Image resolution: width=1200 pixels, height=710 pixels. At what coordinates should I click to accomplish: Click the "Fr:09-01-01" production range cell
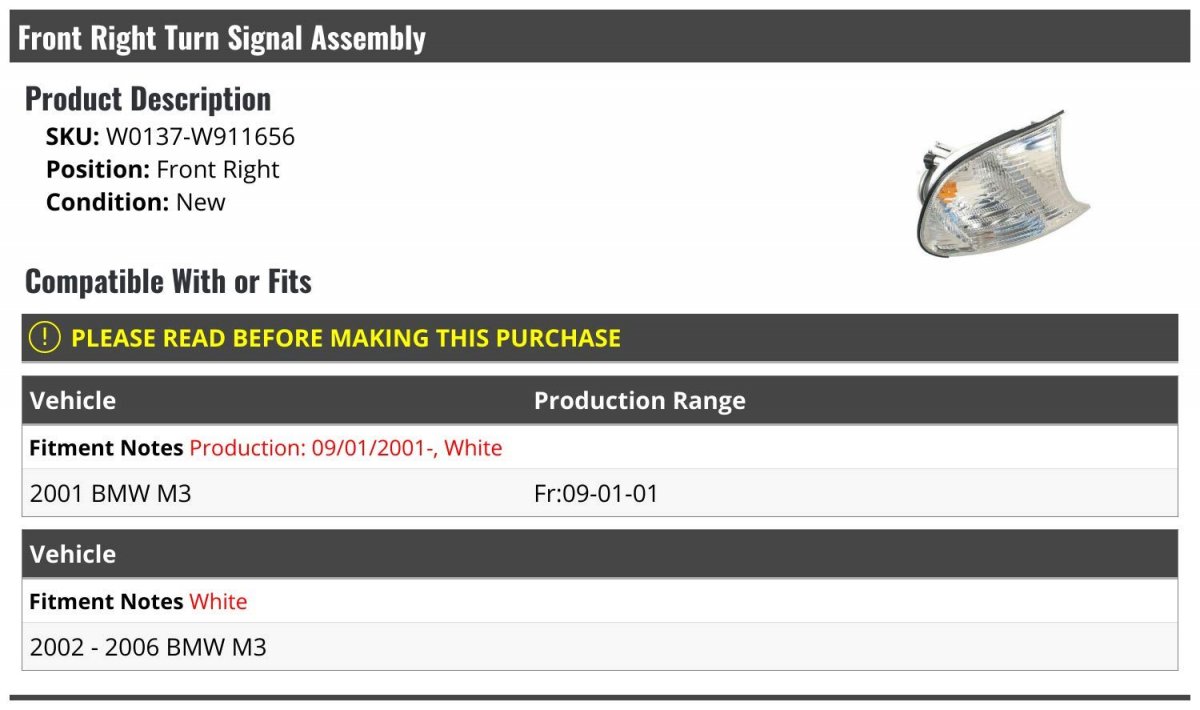[596, 493]
